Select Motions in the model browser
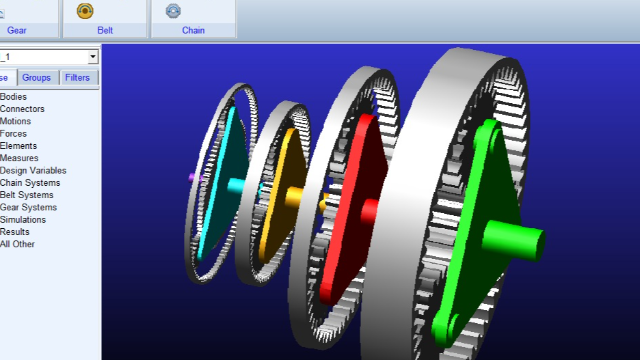The height and width of the screenshot is (360, 640). tap(16, 121)
